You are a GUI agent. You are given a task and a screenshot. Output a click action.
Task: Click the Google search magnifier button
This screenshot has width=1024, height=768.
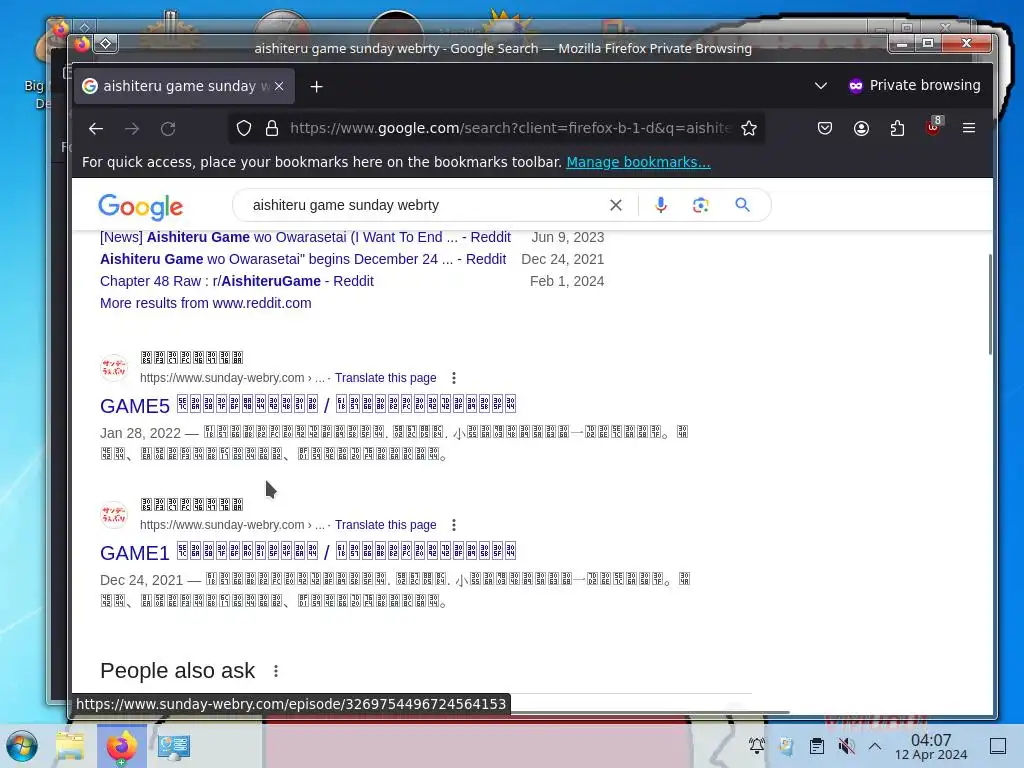click(742, 204)
